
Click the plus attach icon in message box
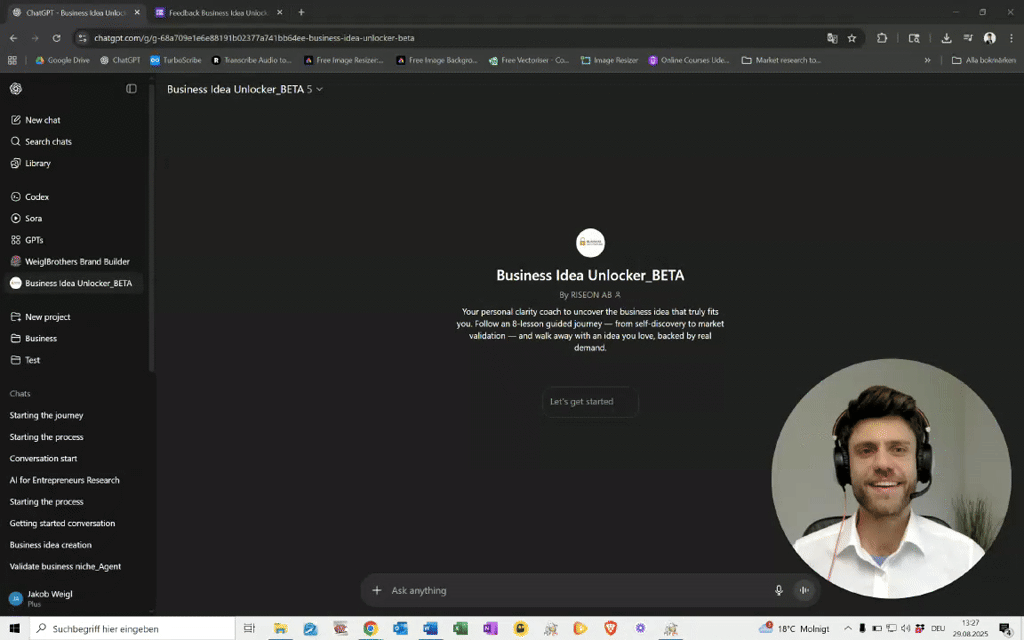click(377, 590)
